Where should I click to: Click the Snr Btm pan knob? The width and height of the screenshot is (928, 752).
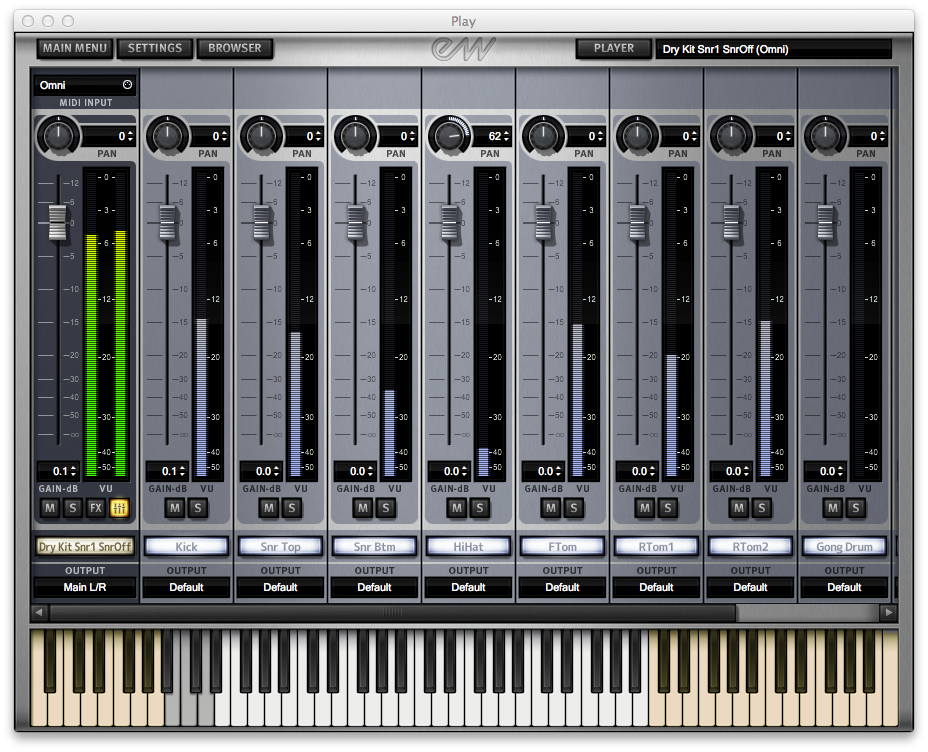(354, 134)
